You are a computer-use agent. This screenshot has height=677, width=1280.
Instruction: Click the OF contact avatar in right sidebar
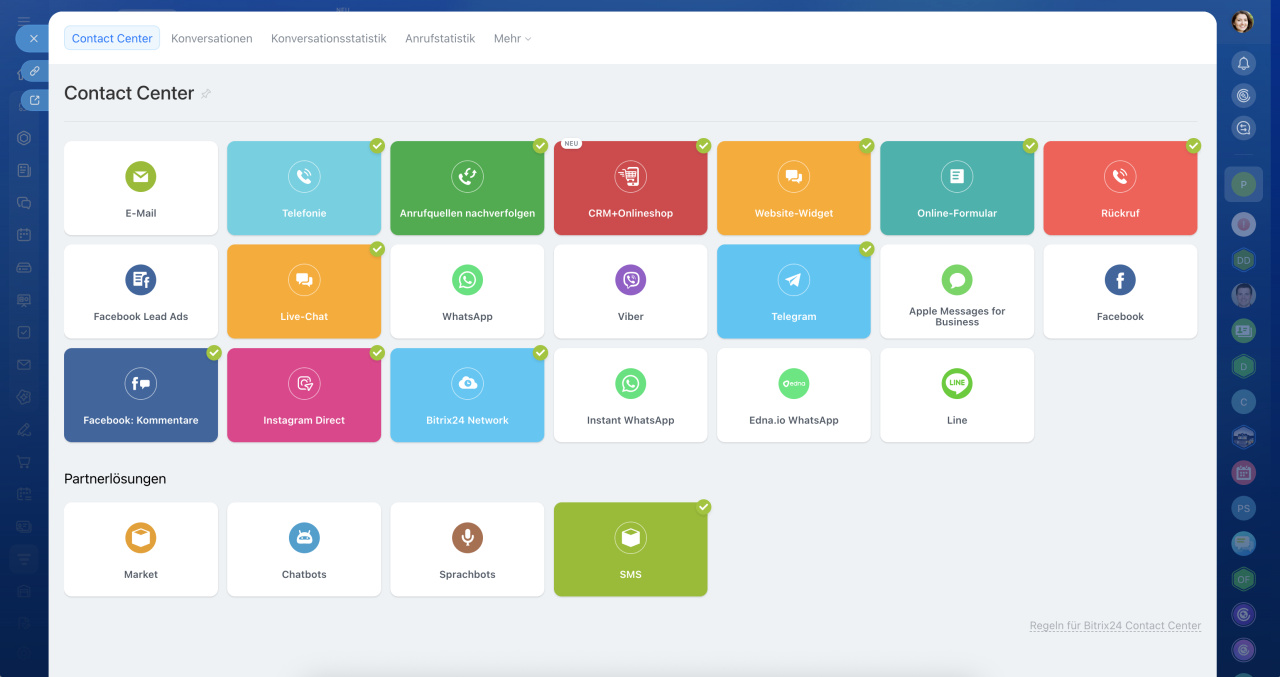click(x=1243, y=578)
